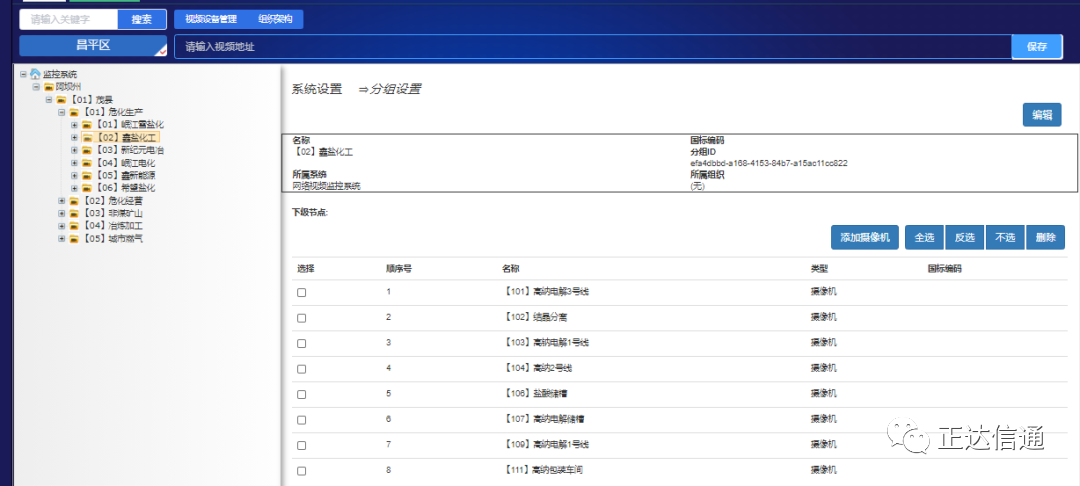Image resolution: width=1080 pixels, height=486 pixels.
Task: Click folder icon of 【05】城市燃气
Action: (74, 239)
